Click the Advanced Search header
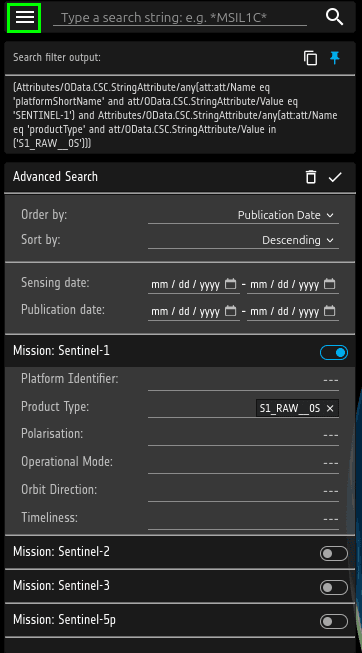The height and width of the screenshot is (653, 362). pyautogui.click(x=55, y=177)
